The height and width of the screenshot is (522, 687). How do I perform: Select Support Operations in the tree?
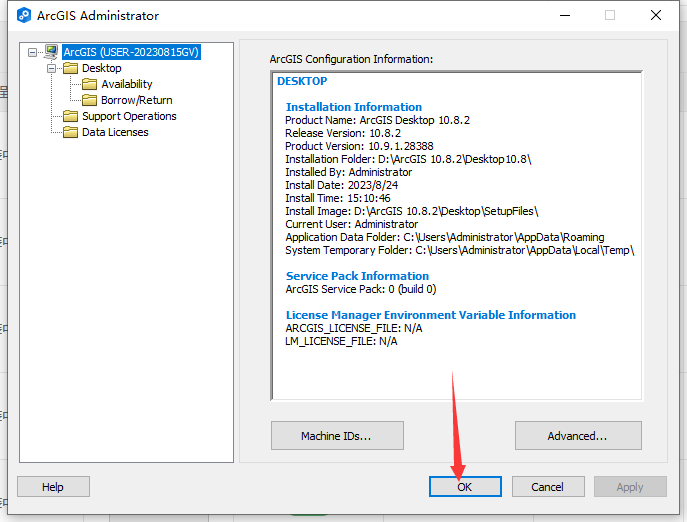pos(129,116)
